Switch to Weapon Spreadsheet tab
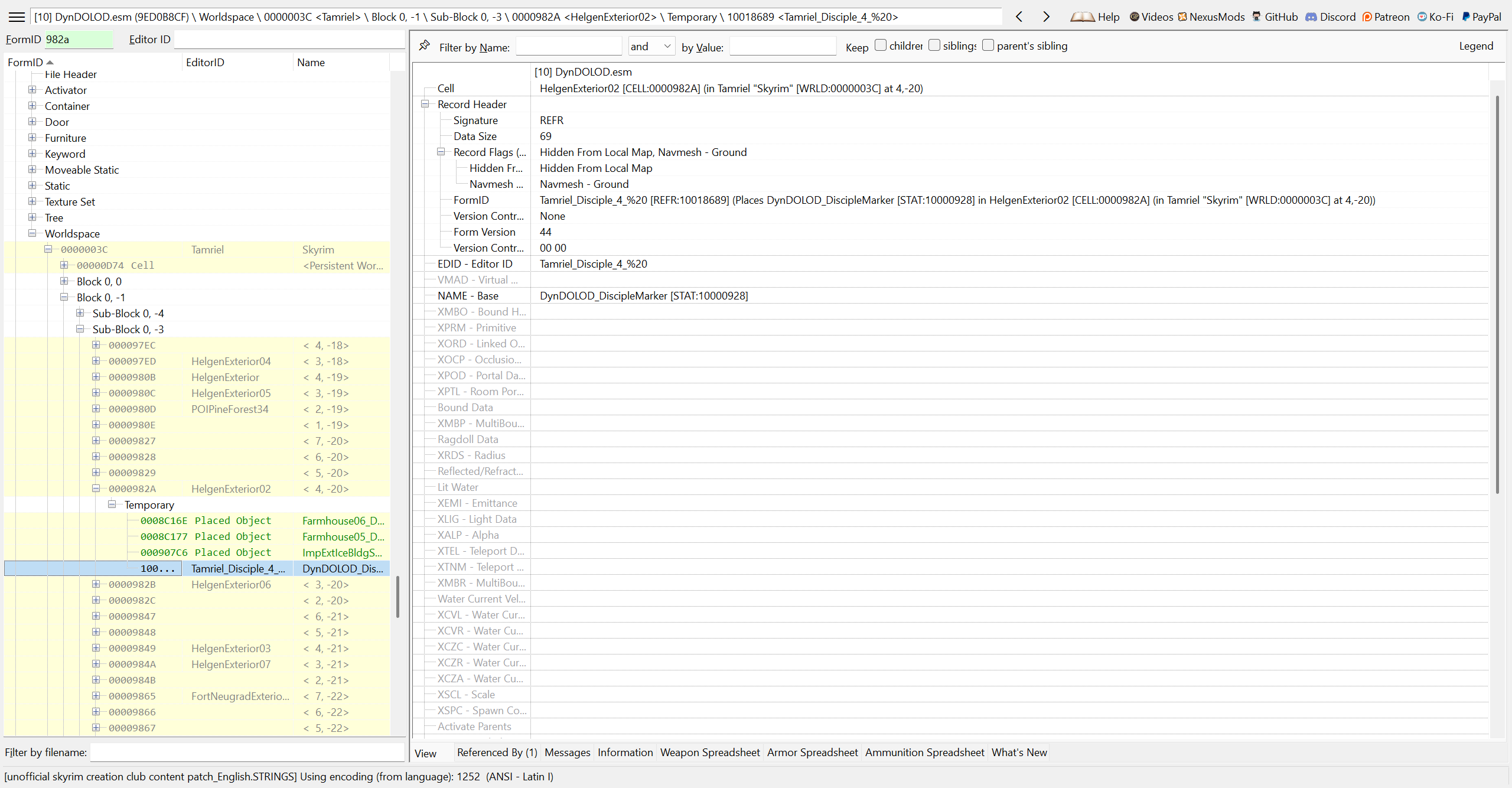Image resolution: width=1512 pixels, height=788 pixels. (709, 752)
